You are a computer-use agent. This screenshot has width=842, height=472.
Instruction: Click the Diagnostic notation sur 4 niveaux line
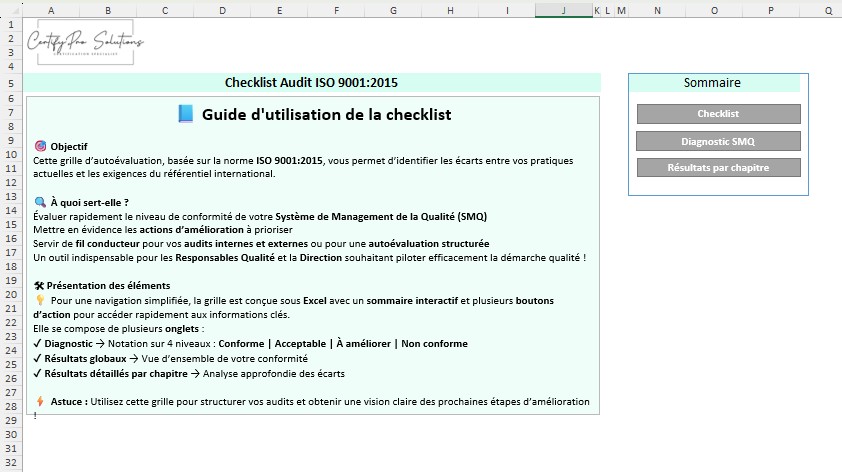pyautogui.click(x=250, y=344)
